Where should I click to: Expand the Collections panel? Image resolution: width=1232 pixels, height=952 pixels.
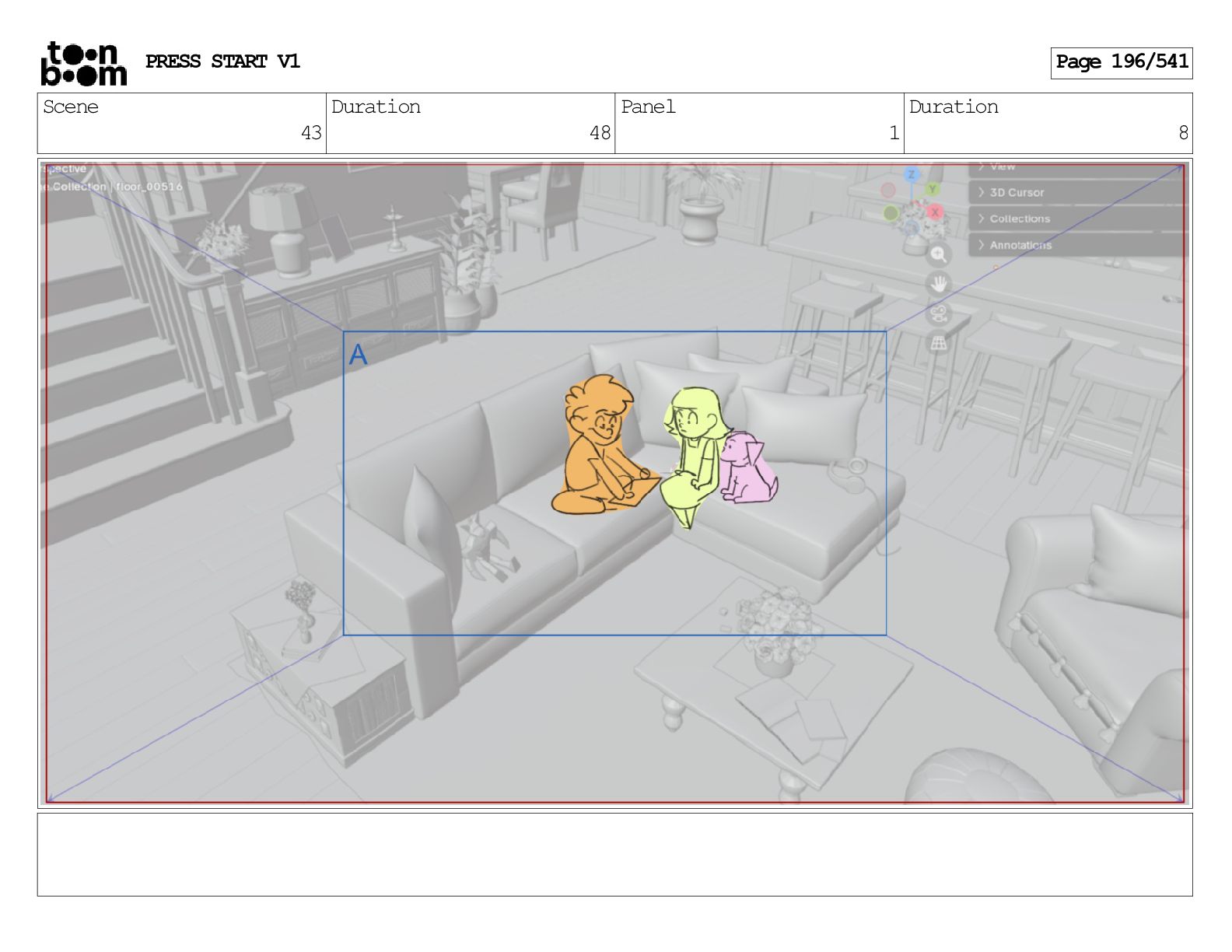point(1078,219)
